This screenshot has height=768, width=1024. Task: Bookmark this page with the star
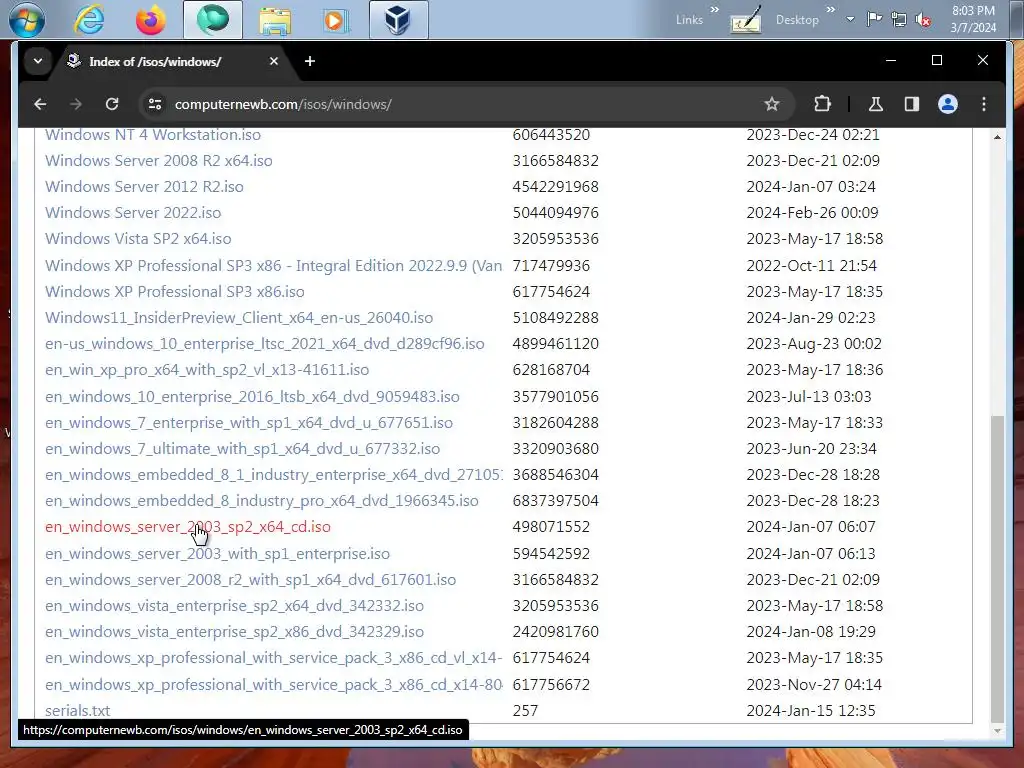tap(772, 104)
